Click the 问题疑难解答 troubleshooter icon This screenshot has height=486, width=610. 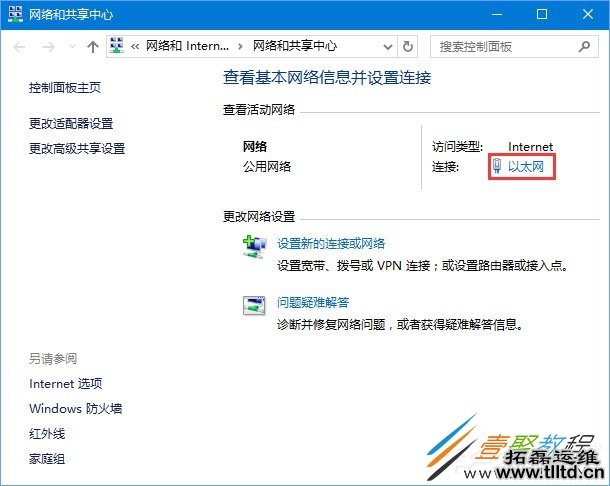(x=254, y=305)
